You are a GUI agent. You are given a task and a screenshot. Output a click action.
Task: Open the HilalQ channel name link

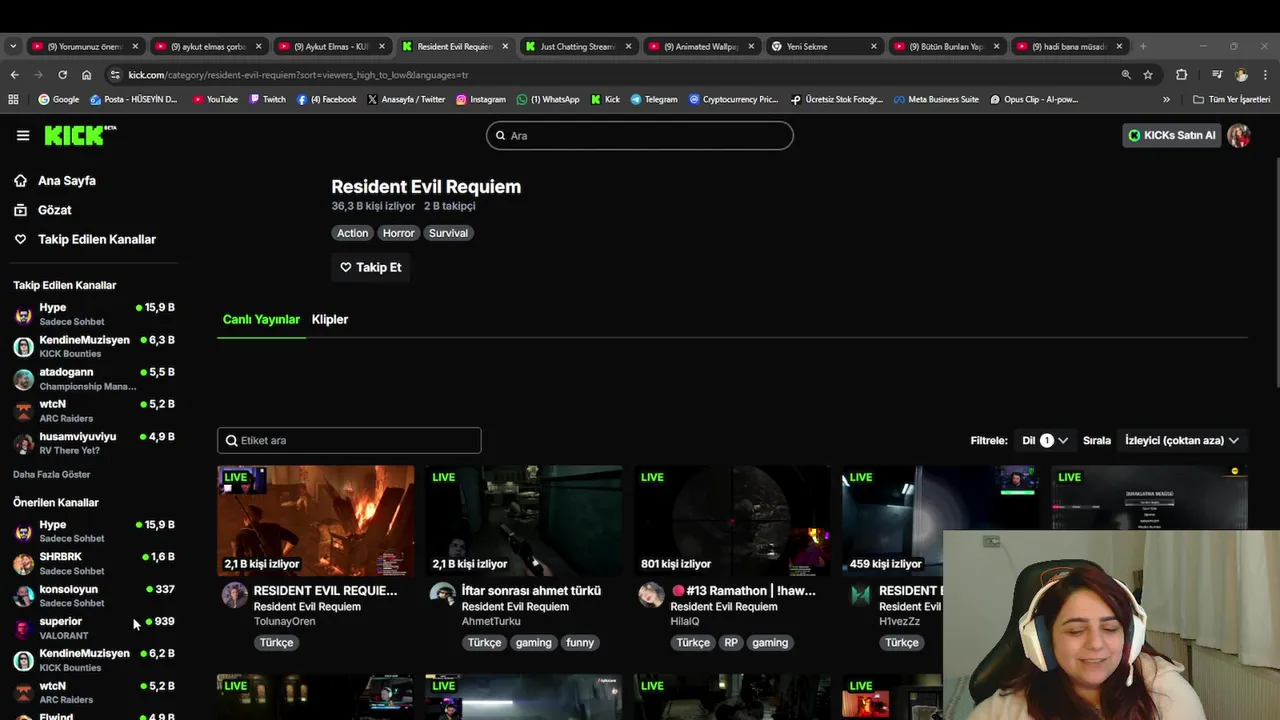point(685,621)
